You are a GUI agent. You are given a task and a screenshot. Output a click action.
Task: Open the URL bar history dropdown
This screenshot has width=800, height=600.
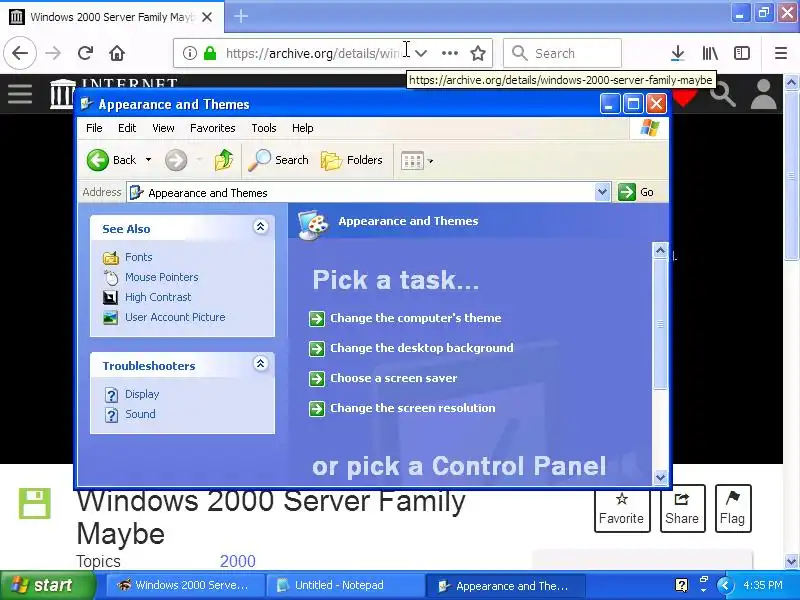click(421, 53)
